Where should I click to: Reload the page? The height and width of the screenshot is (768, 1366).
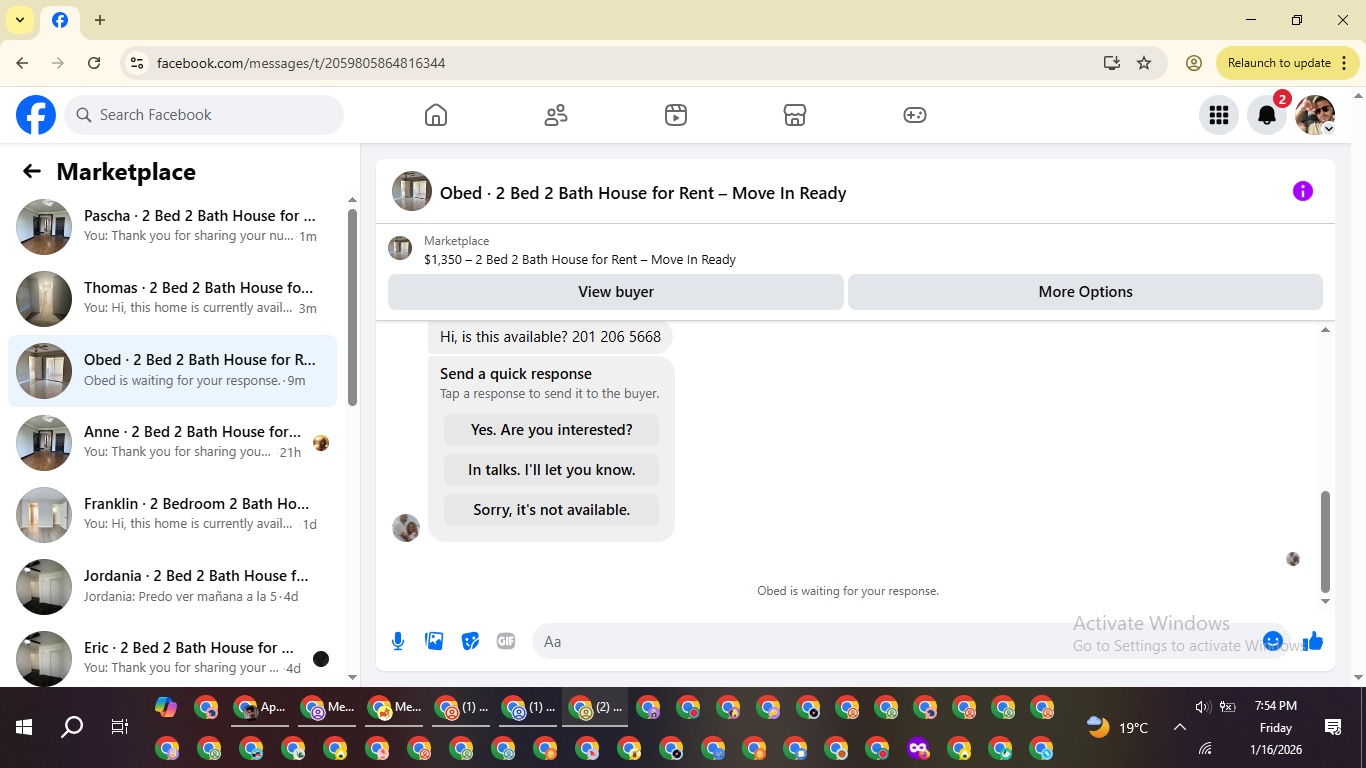coord(94,63)
